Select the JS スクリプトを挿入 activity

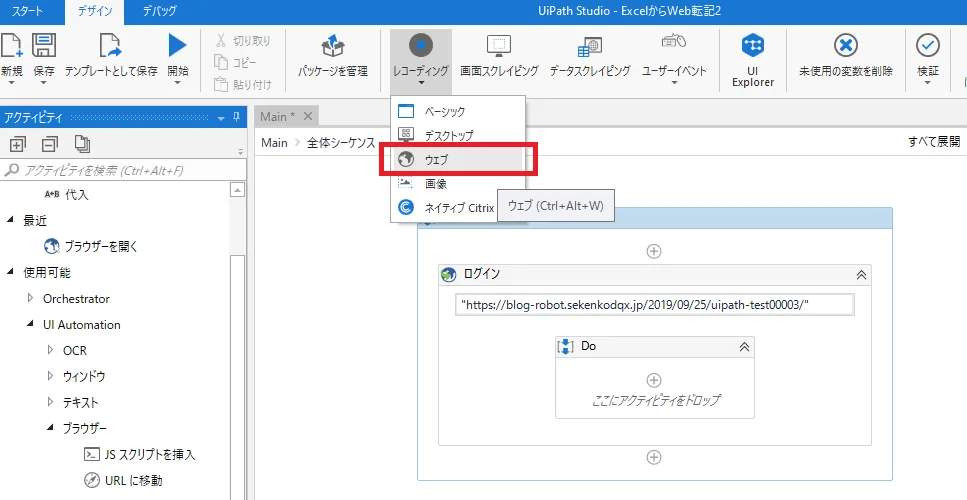pyautogui.click(x=139, y=454)
